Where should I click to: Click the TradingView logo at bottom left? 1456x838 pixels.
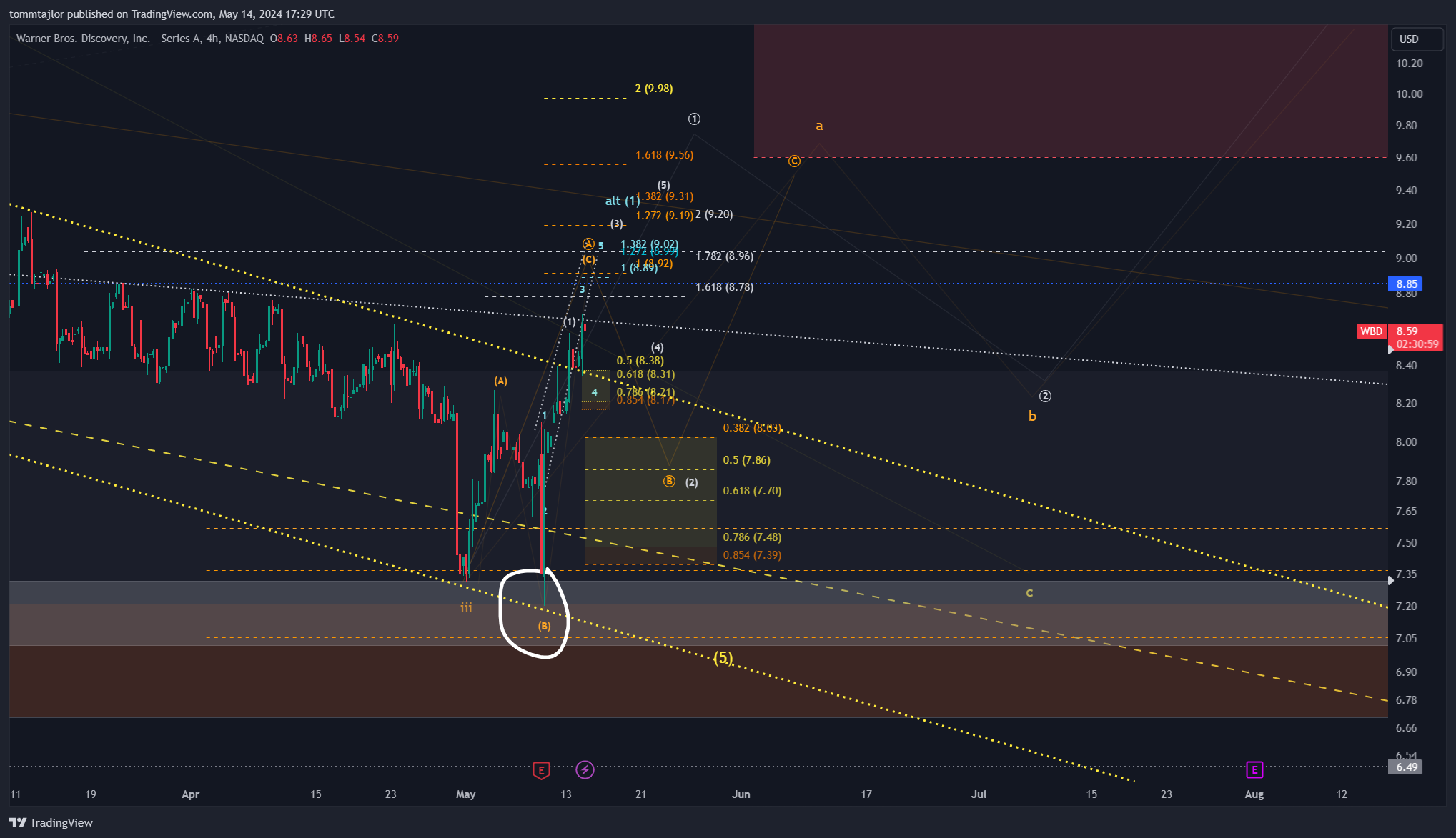pos(51,822)
